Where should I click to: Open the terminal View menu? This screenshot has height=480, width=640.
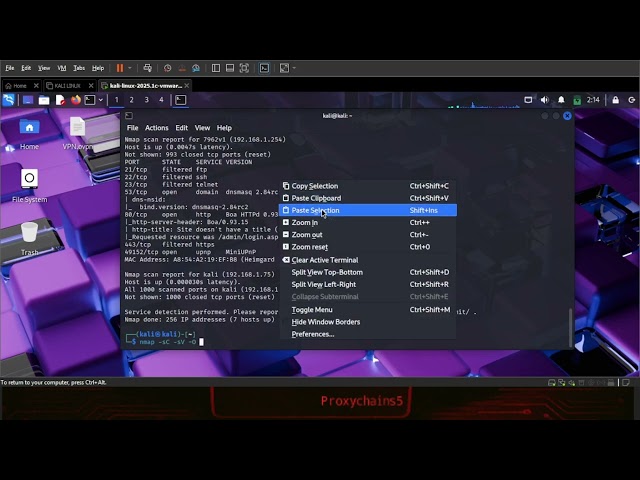[202, 128]
